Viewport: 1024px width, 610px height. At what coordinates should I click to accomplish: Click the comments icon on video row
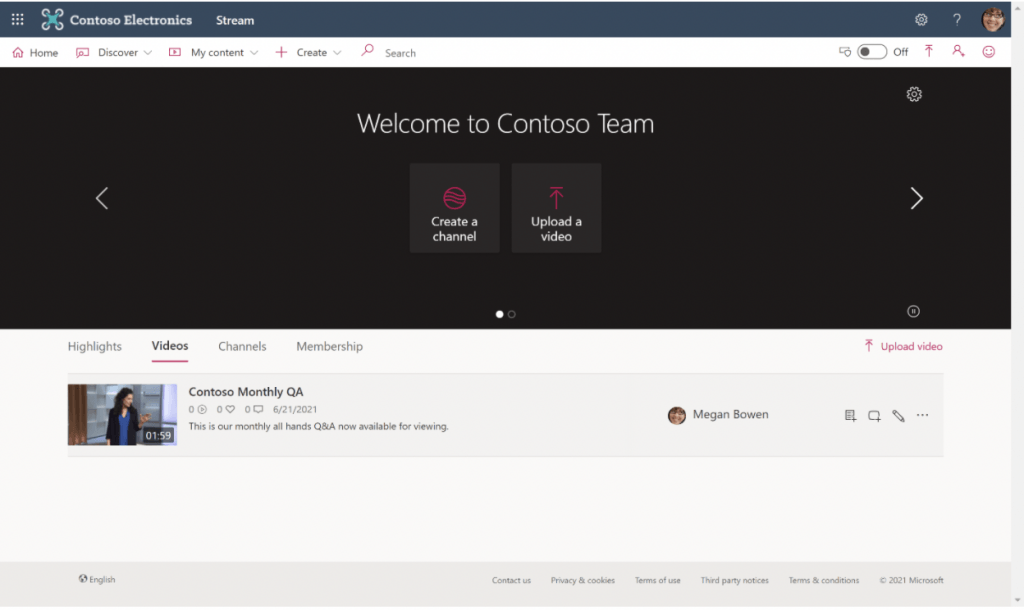point(259,409)
